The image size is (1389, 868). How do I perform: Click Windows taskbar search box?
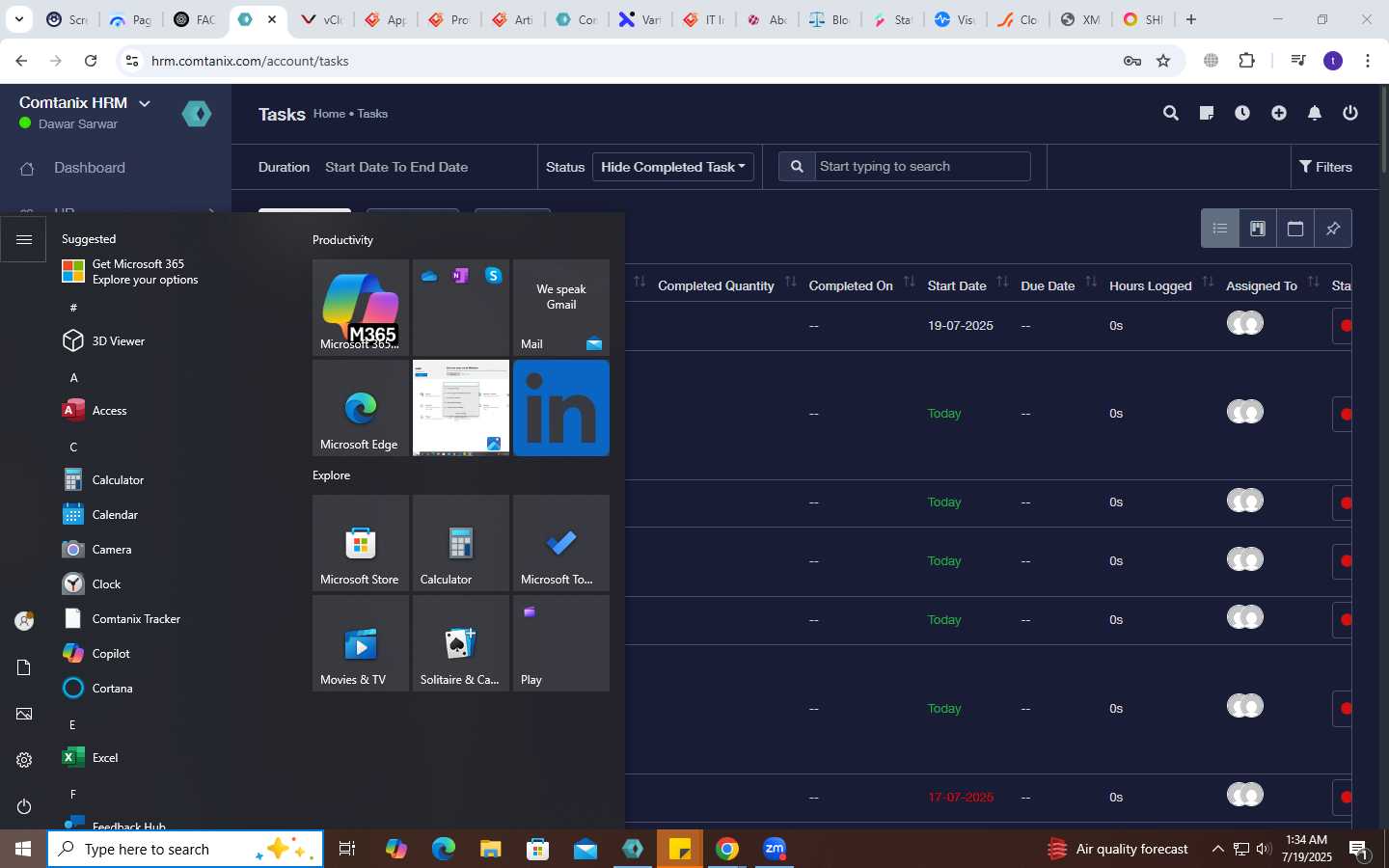coord(185,849)
